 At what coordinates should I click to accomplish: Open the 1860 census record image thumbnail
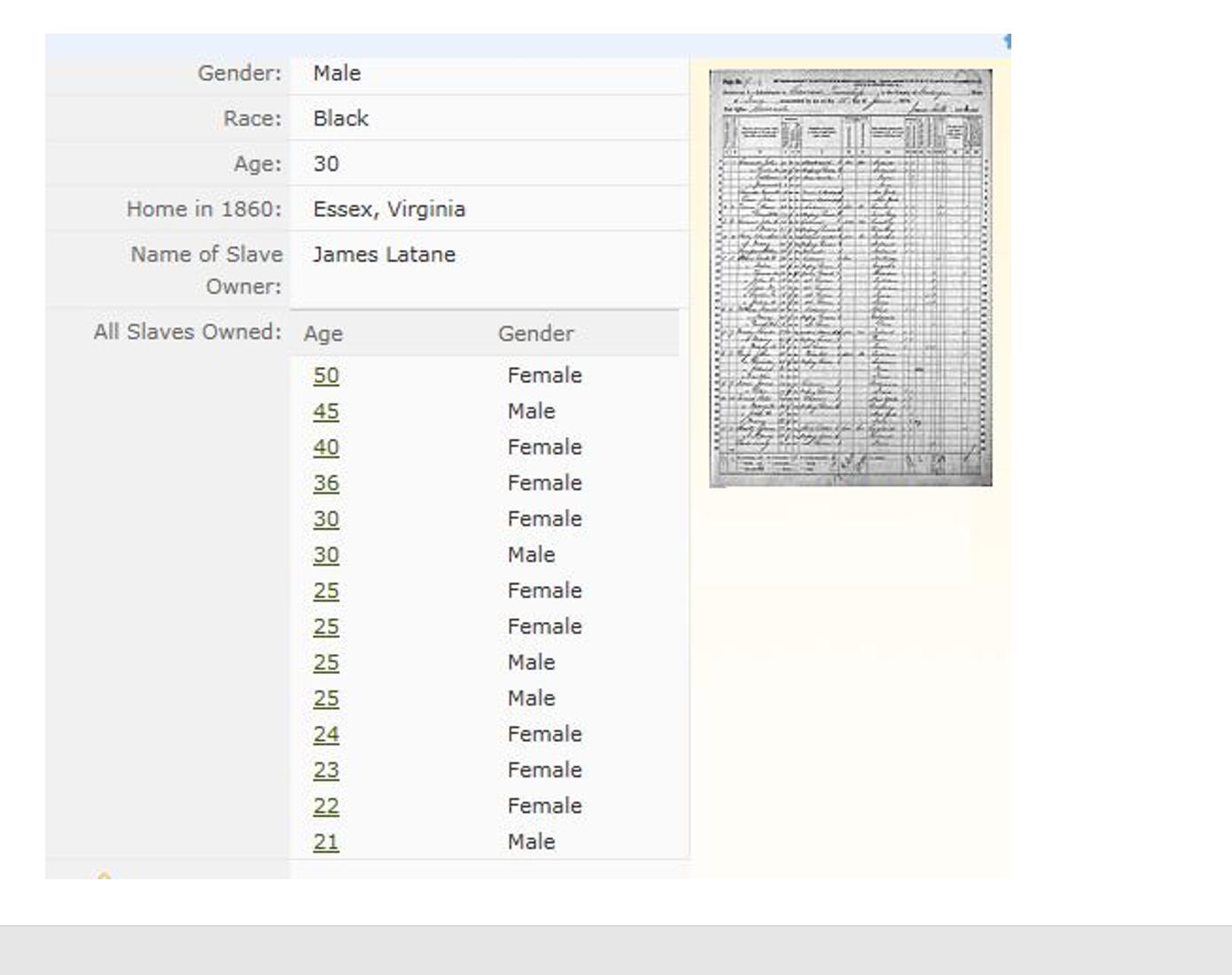point(850,277)
